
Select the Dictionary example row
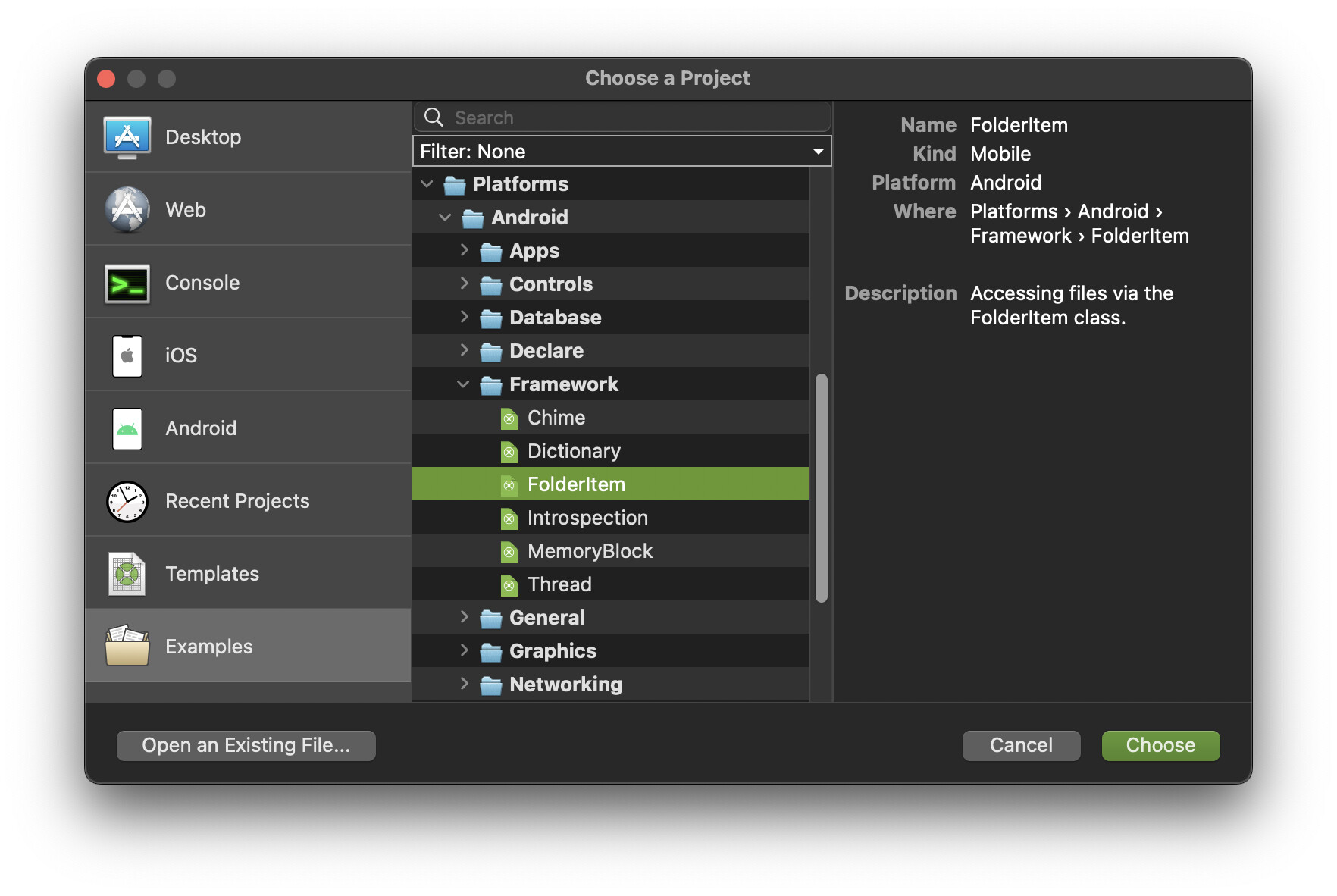click(611, 451)
